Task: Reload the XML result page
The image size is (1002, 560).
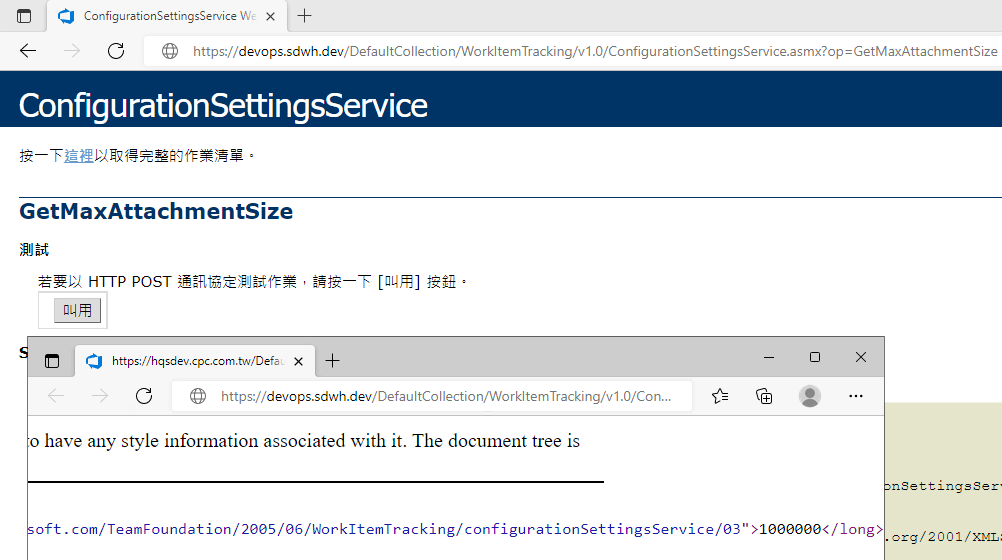Action: (144, 396)
